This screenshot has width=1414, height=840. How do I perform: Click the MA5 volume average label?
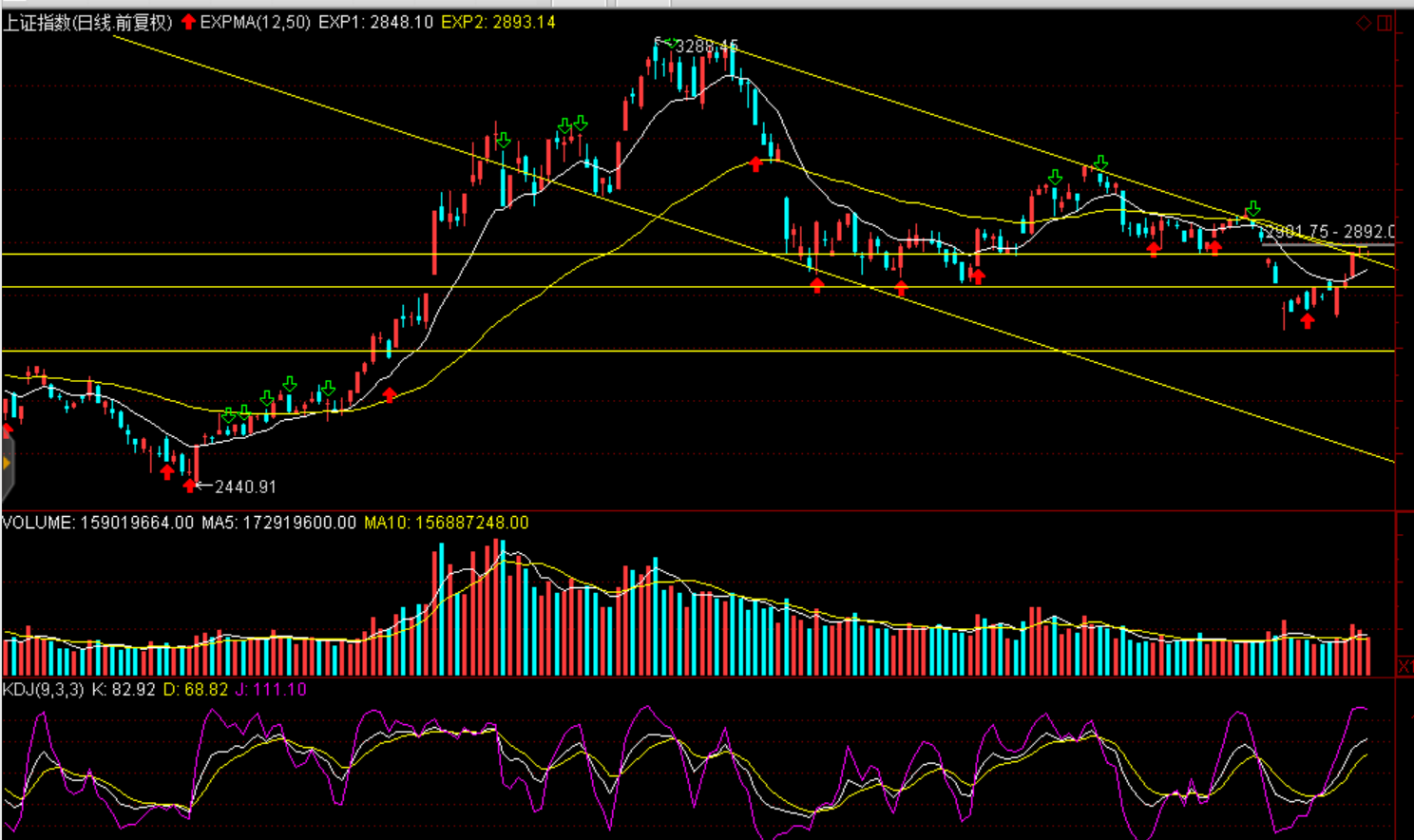tap(278, 523)
